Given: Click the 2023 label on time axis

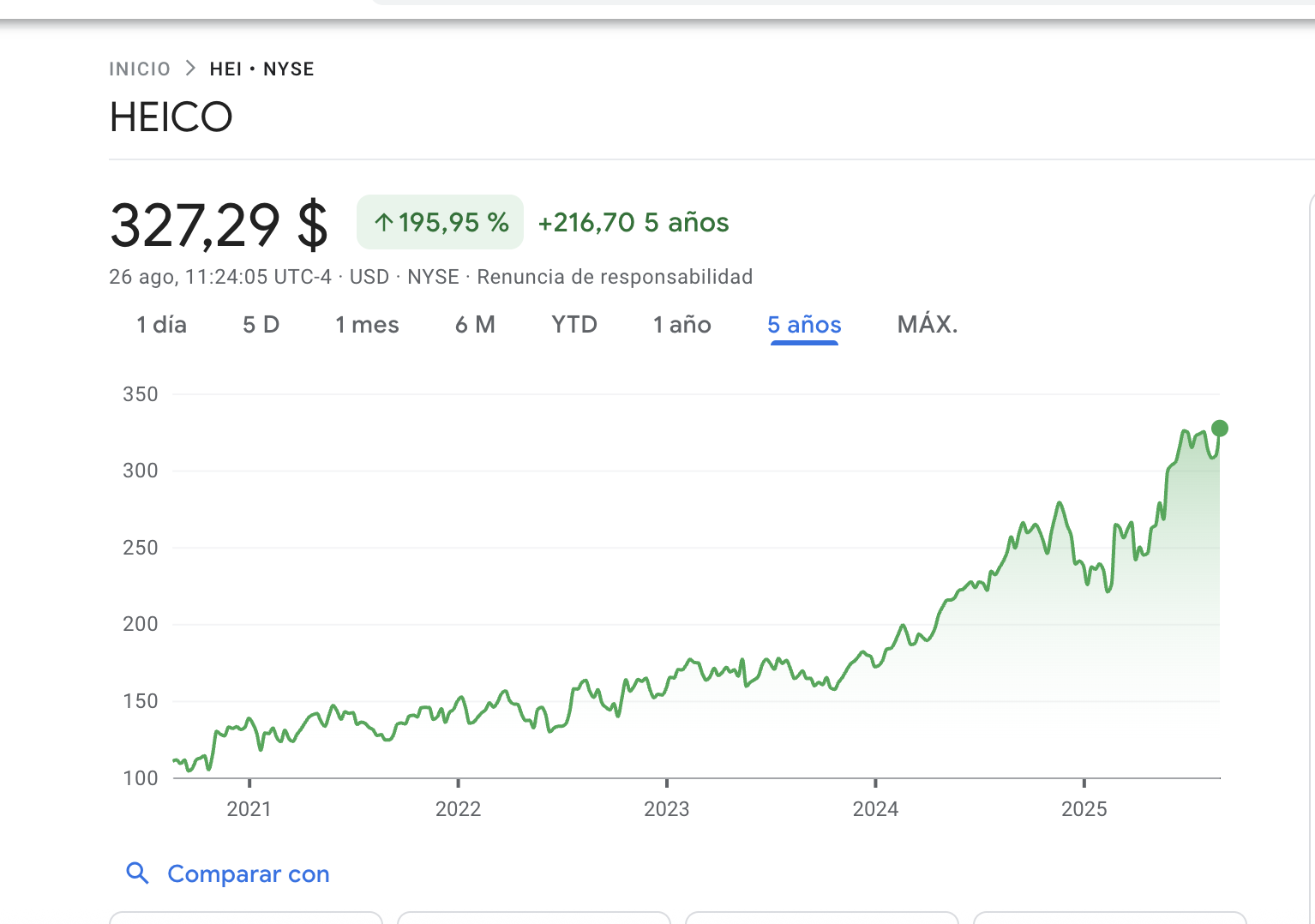Looking at the screenshot, I should 666,809.
